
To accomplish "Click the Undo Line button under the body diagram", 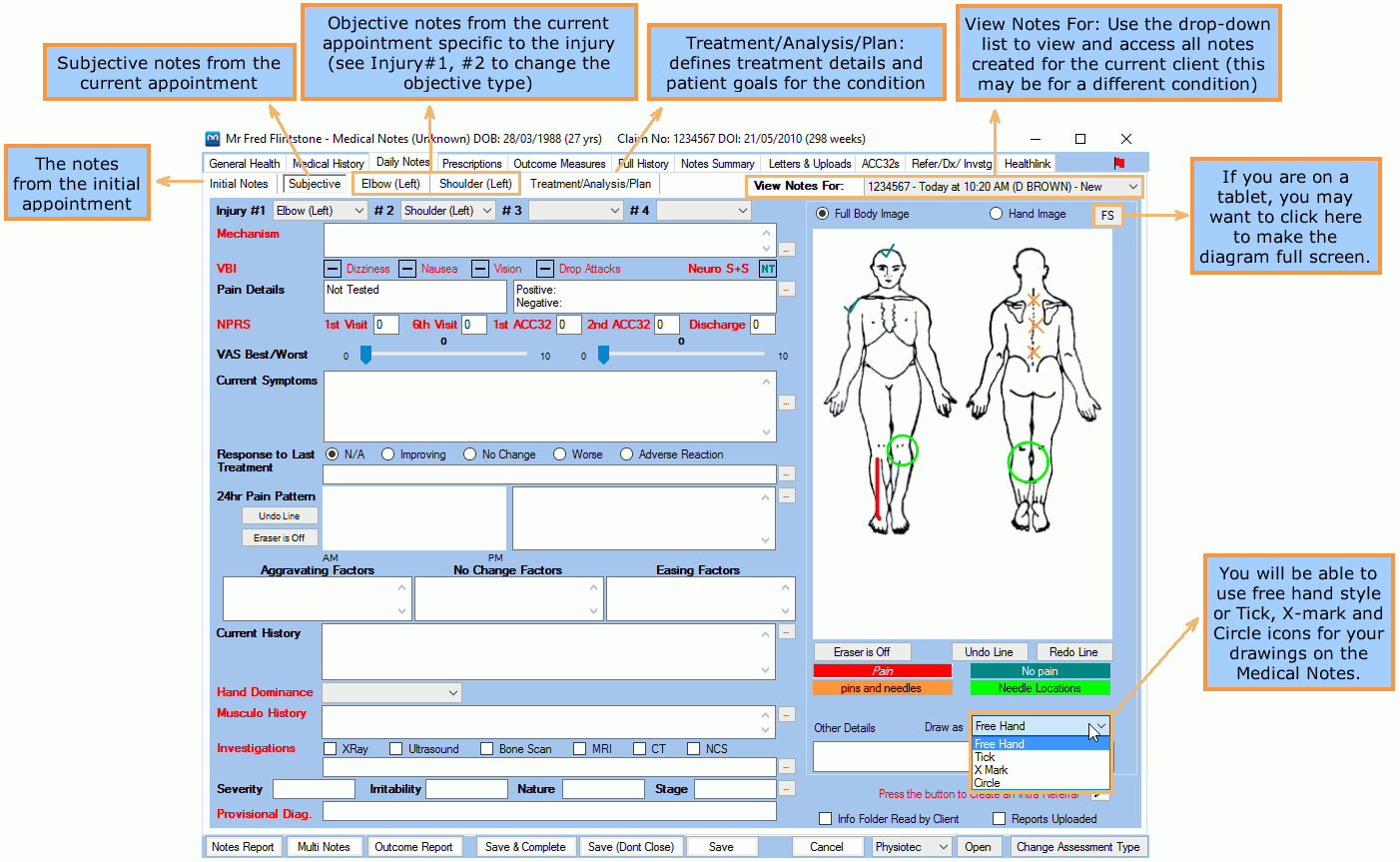I will pyautogui.click(x=989, y=652).
